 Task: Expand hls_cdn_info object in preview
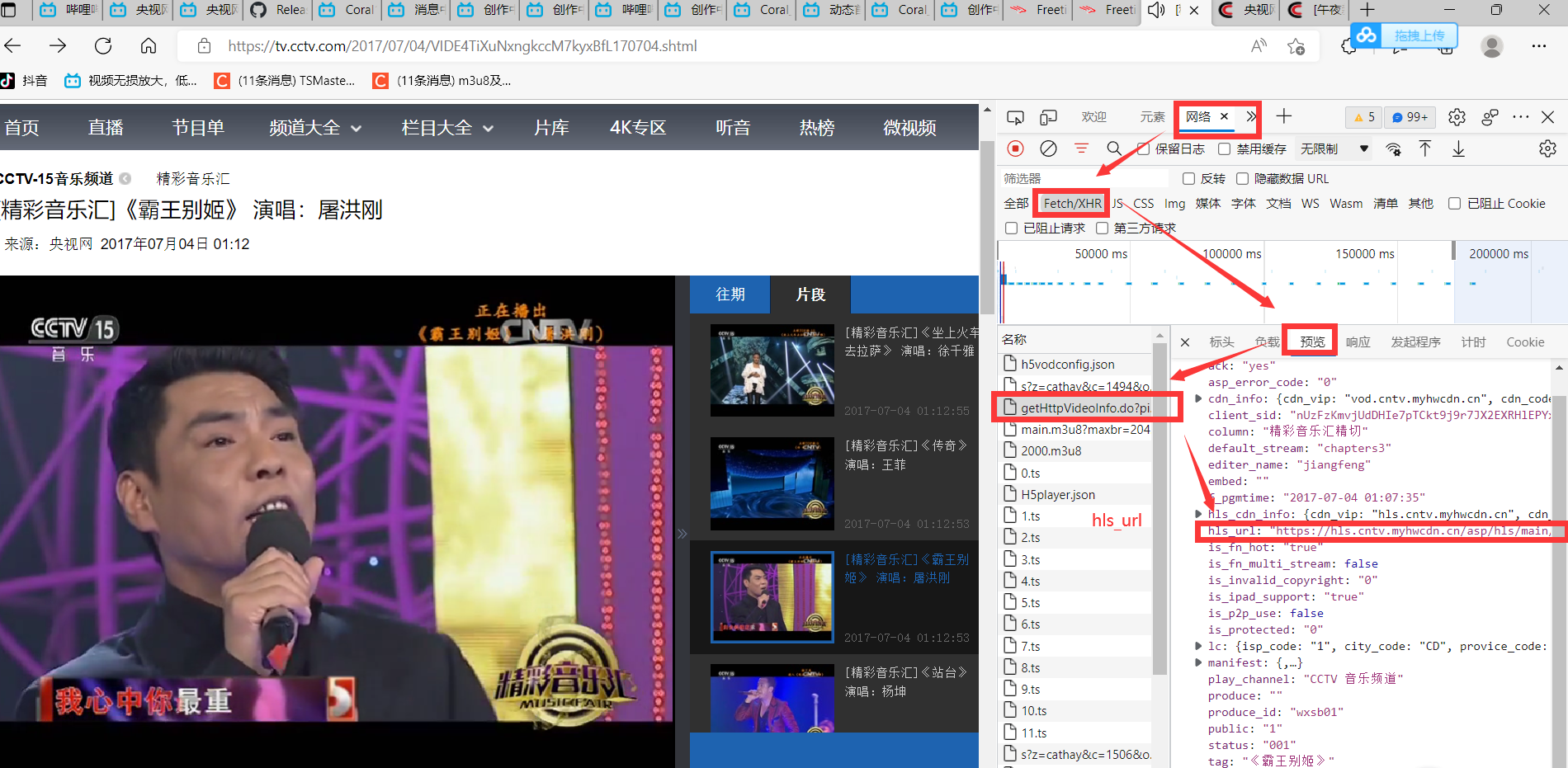tap(1198, 514)
